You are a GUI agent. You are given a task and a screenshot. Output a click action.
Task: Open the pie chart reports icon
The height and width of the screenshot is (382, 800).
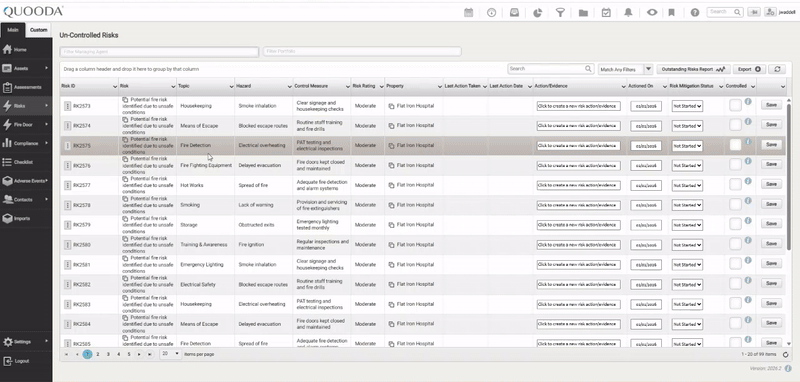click(x=537, y=13)
